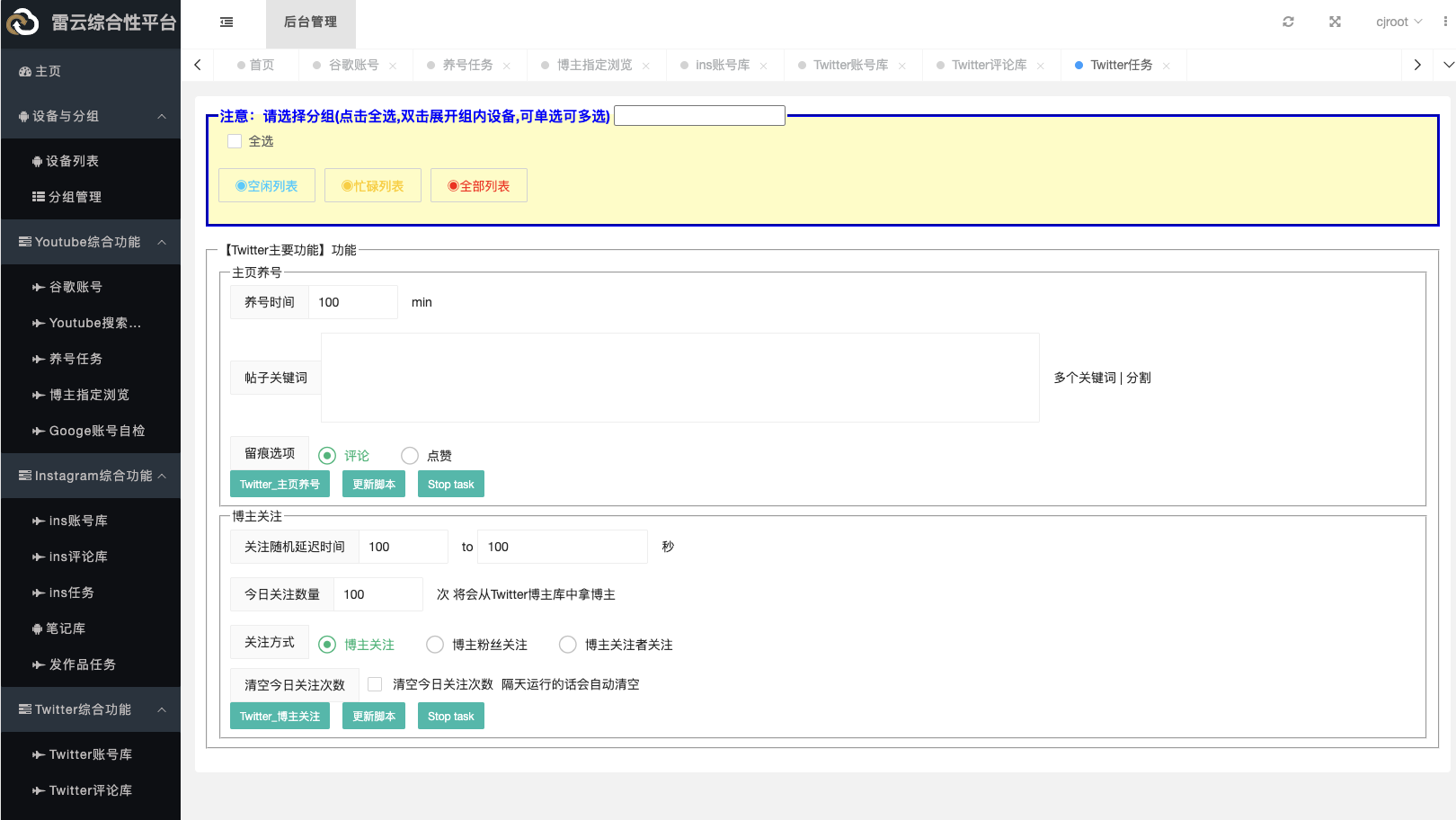Click the refresh icon in top bar

1288,22
